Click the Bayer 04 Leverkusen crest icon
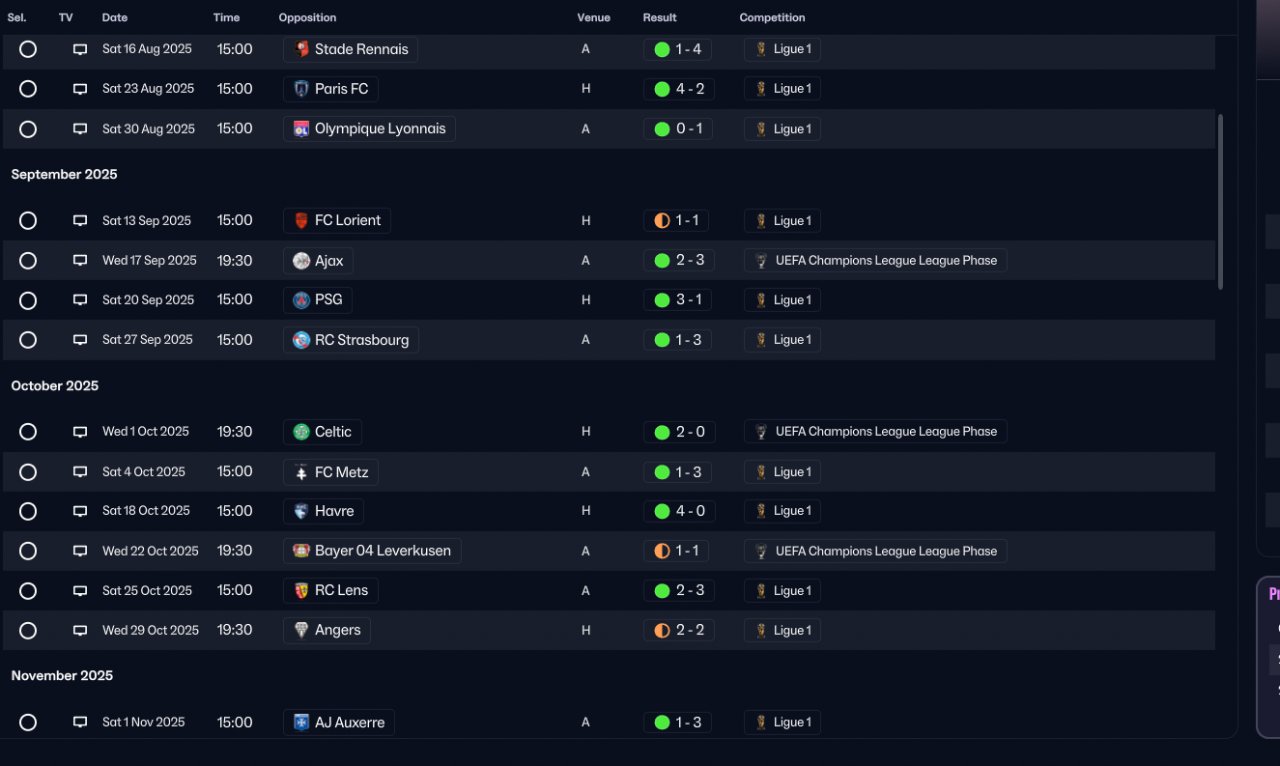 pyautogui.click(x=301, y=551)
